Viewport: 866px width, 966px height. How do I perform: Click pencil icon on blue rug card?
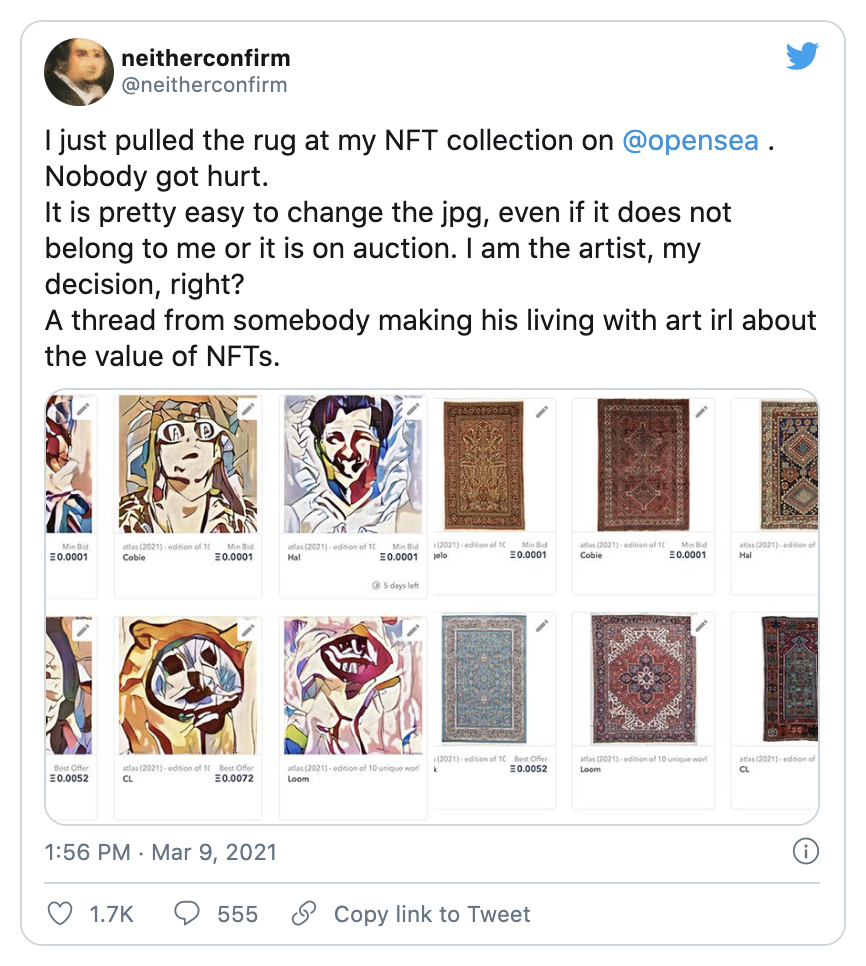tap(541, 626)
